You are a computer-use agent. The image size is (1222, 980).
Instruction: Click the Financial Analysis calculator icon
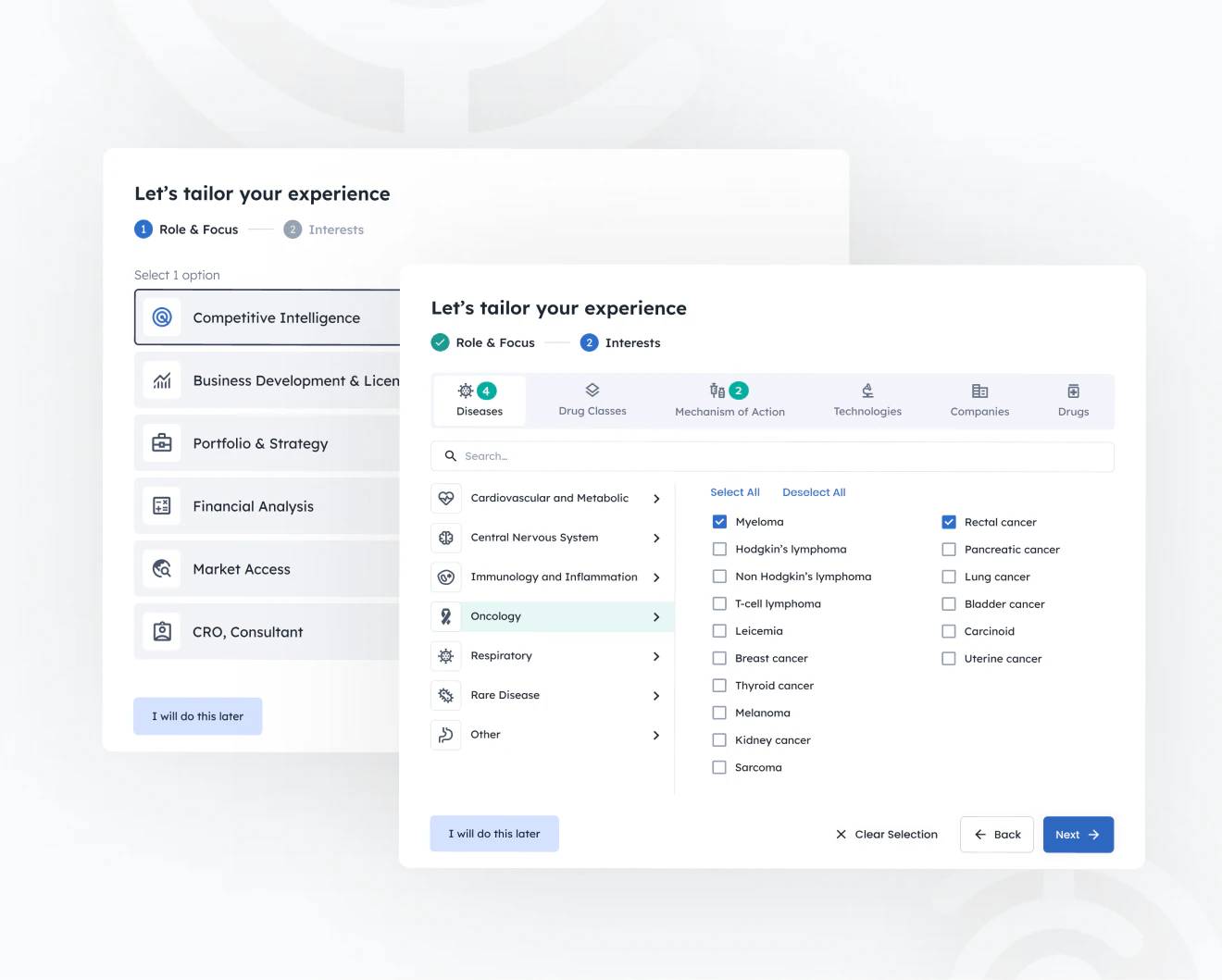162,506
